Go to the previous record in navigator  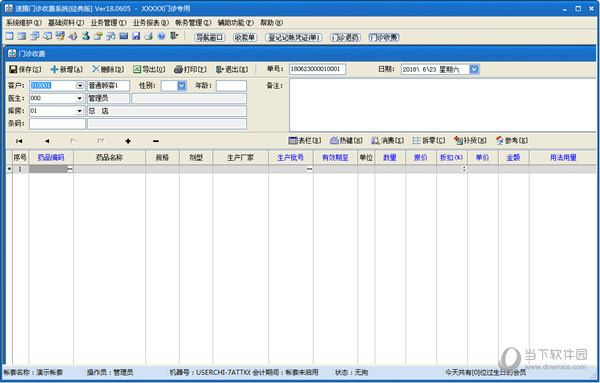[47, 141]
